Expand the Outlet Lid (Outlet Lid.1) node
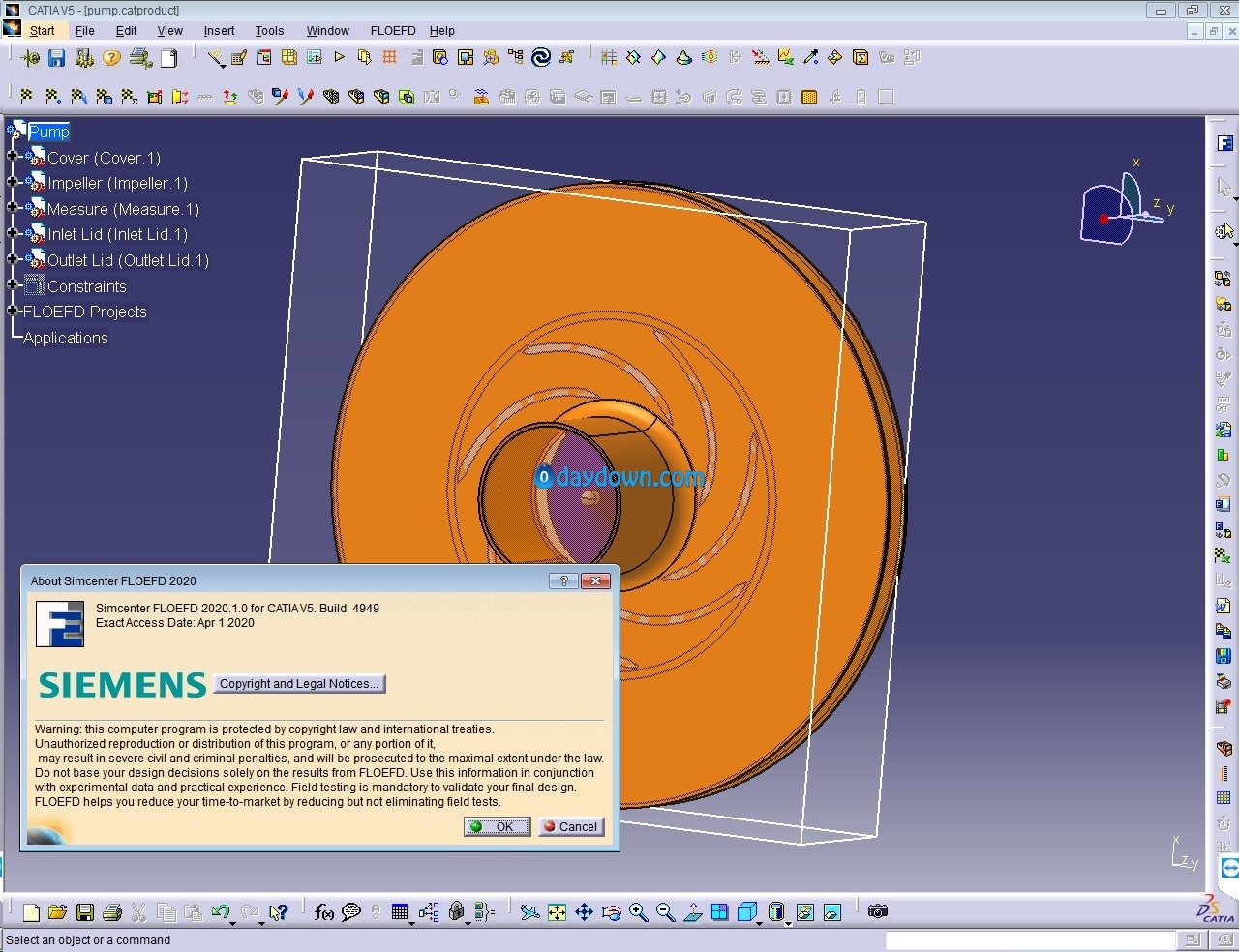The image size is (1239, 952). point(13,259)
